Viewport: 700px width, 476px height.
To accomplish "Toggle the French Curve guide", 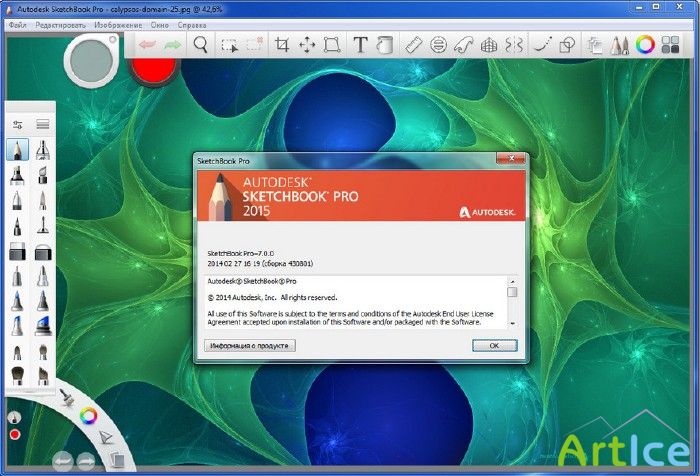I will click(x=463, y=45).
